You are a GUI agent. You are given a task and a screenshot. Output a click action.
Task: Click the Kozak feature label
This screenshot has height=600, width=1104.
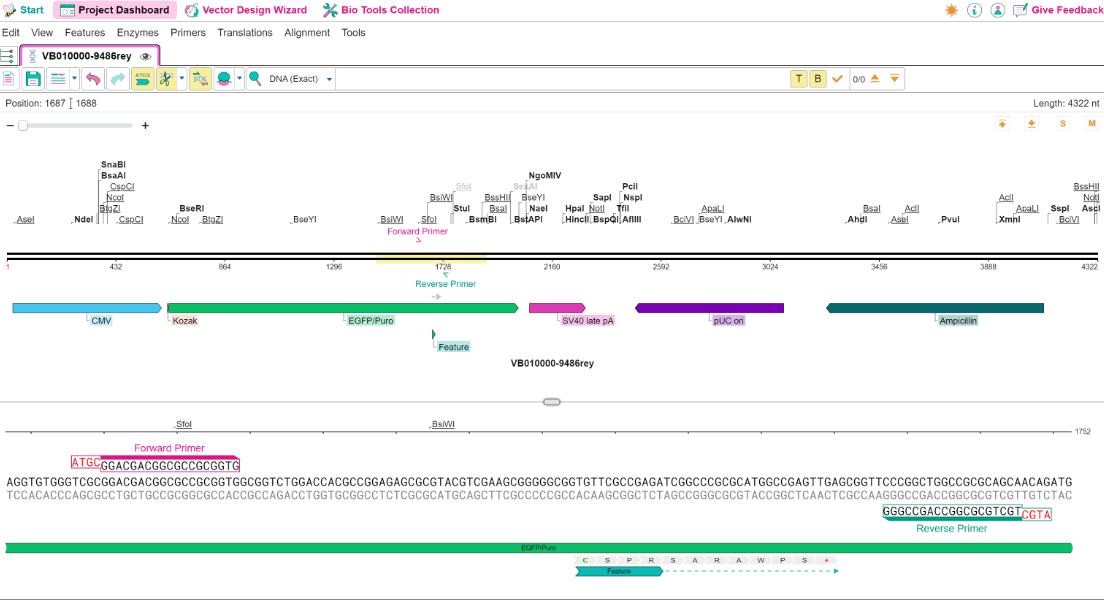click(185, 320)
